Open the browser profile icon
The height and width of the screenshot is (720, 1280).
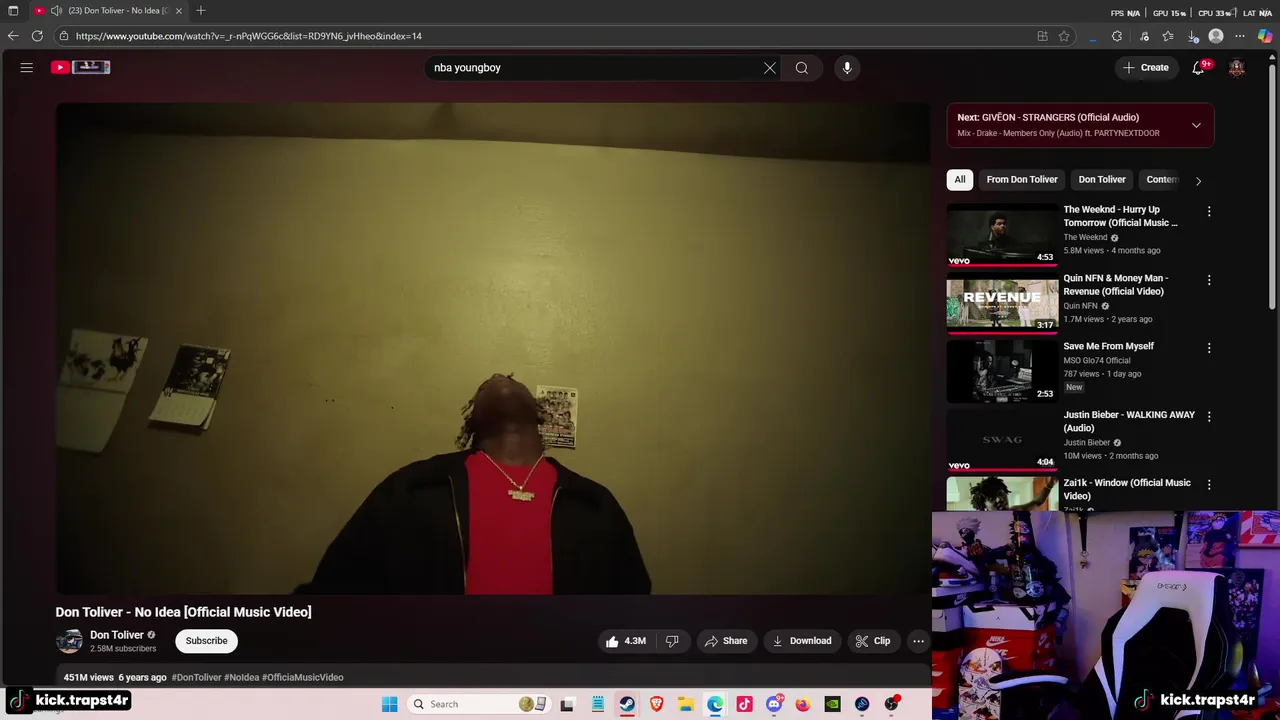pyautogui.click(x=1216, y=36)
